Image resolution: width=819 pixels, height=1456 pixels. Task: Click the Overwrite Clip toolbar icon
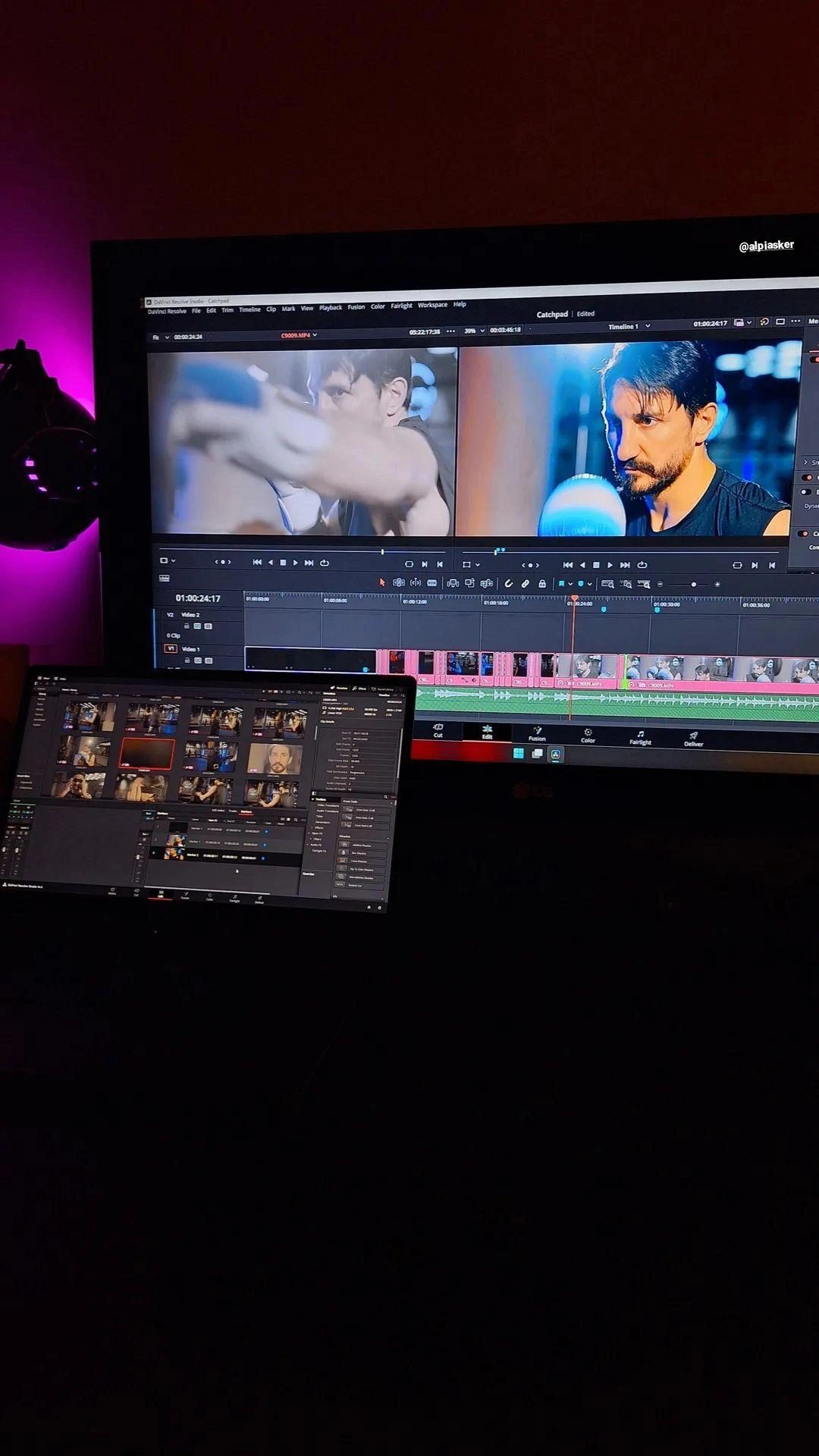click(469, 583)
